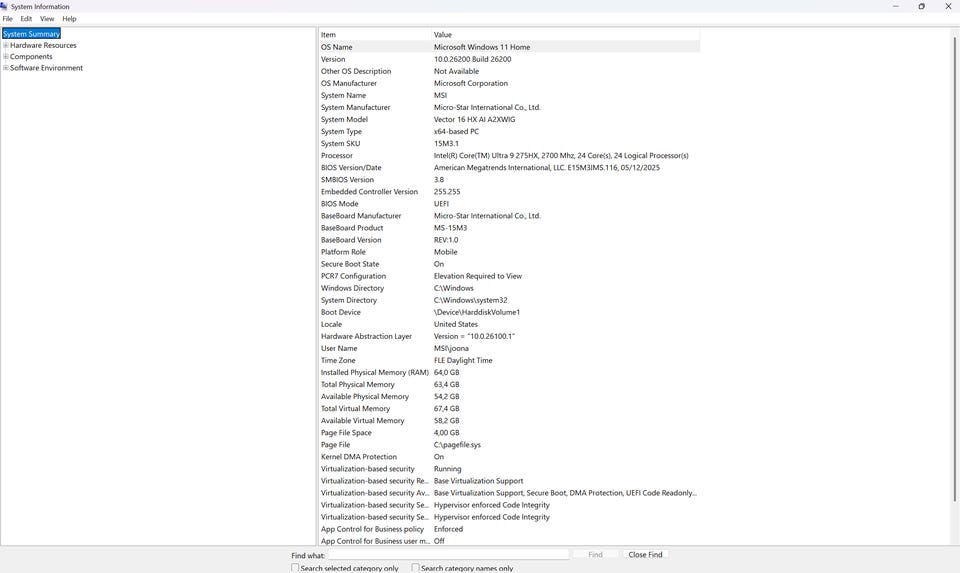Select the System Name row

pyautogui.click(x=509, y=96)
